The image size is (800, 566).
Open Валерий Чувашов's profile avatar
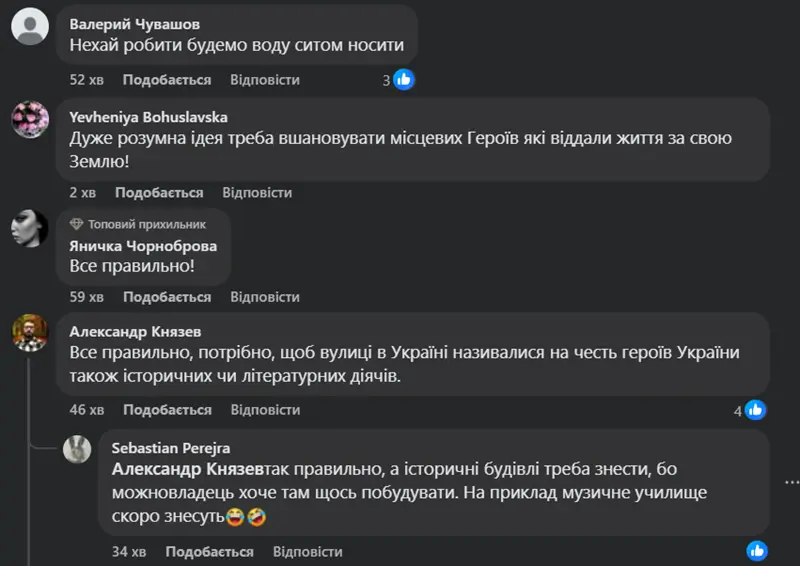pos(30,27)
